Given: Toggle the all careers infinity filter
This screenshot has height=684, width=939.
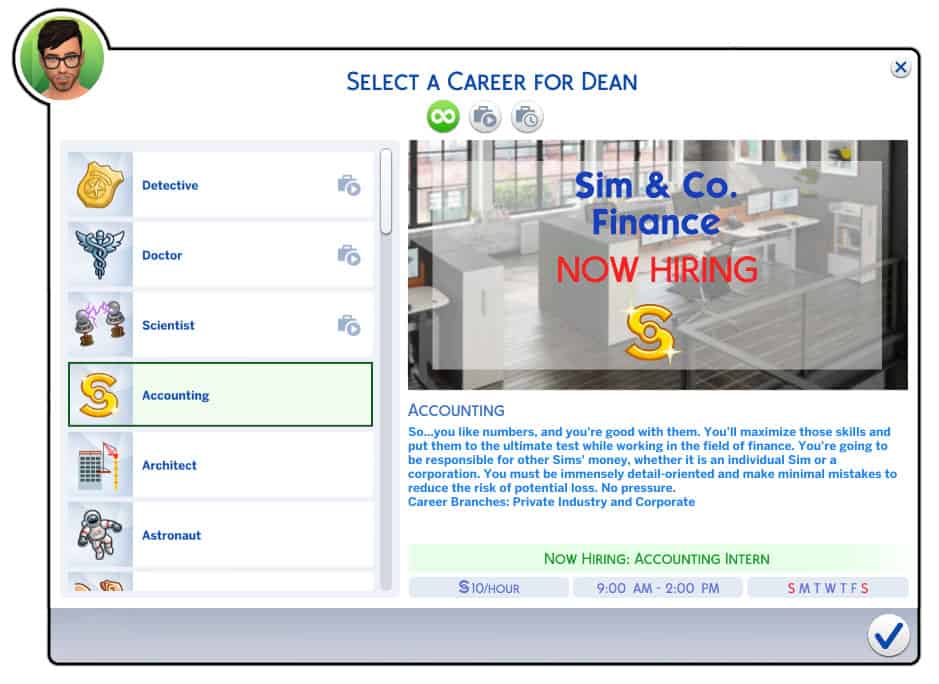Looking at the screenshot, I should 443,117.
